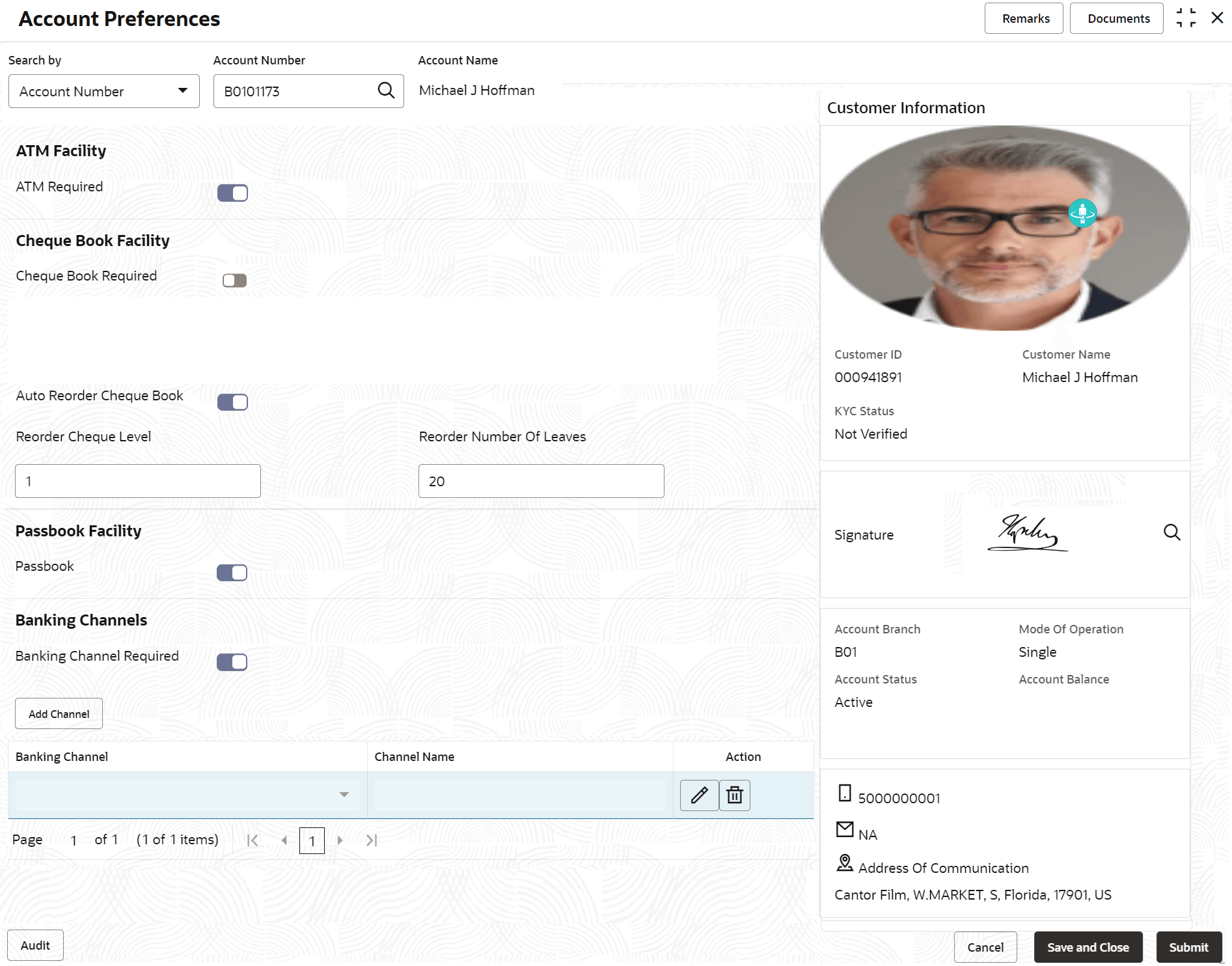Click the (1 of 1 items) pagination text
1232x966 pixels.
pos(177,840)
